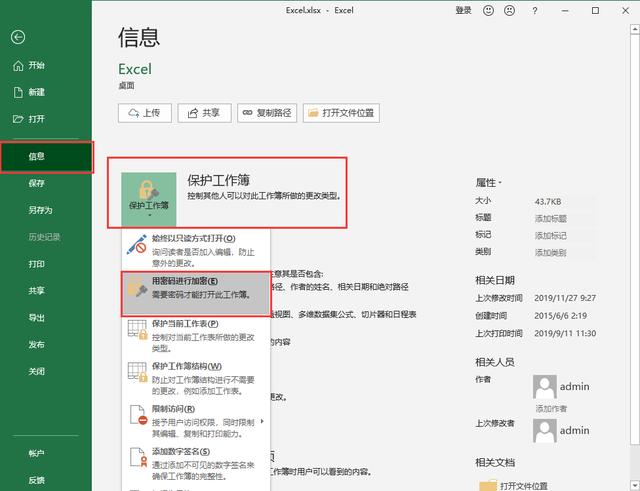Screen dimensions: 640x491
Task: Open the 保护工作簿 dropdown button
Action: coord(149,199)
